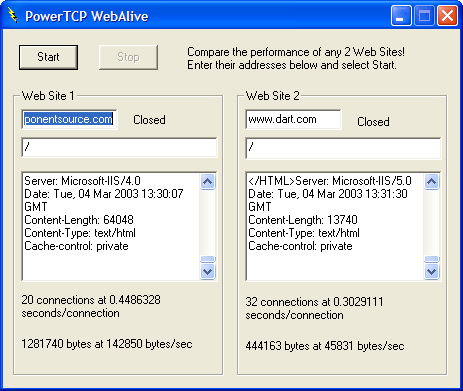Click 'Compare the performance of any 2 Web Sites!' text
This screenshot has width=463, height=391.
(x=296, y=52)
